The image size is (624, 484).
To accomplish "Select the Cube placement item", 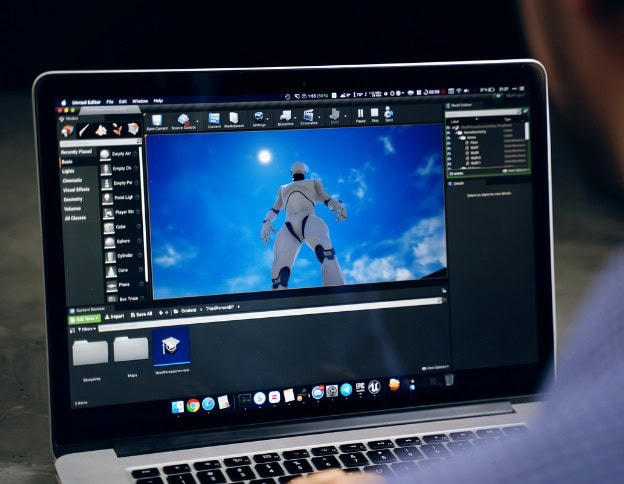I will point(121,227).
